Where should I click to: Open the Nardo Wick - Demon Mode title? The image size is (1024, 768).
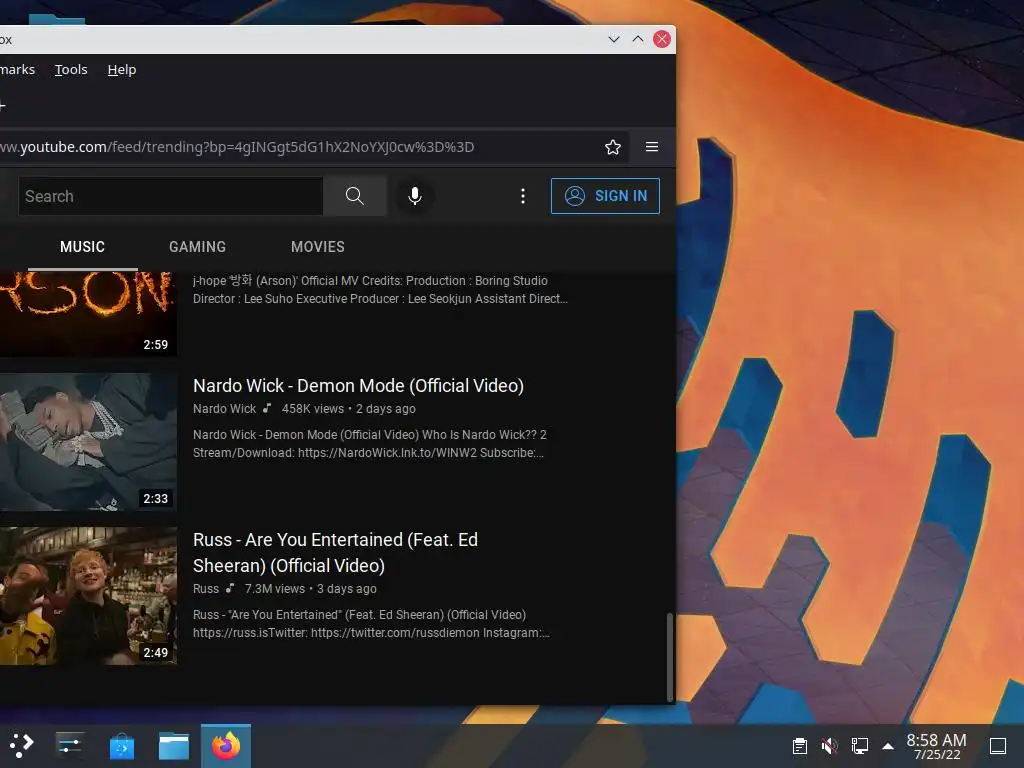[x=358, y=385]
